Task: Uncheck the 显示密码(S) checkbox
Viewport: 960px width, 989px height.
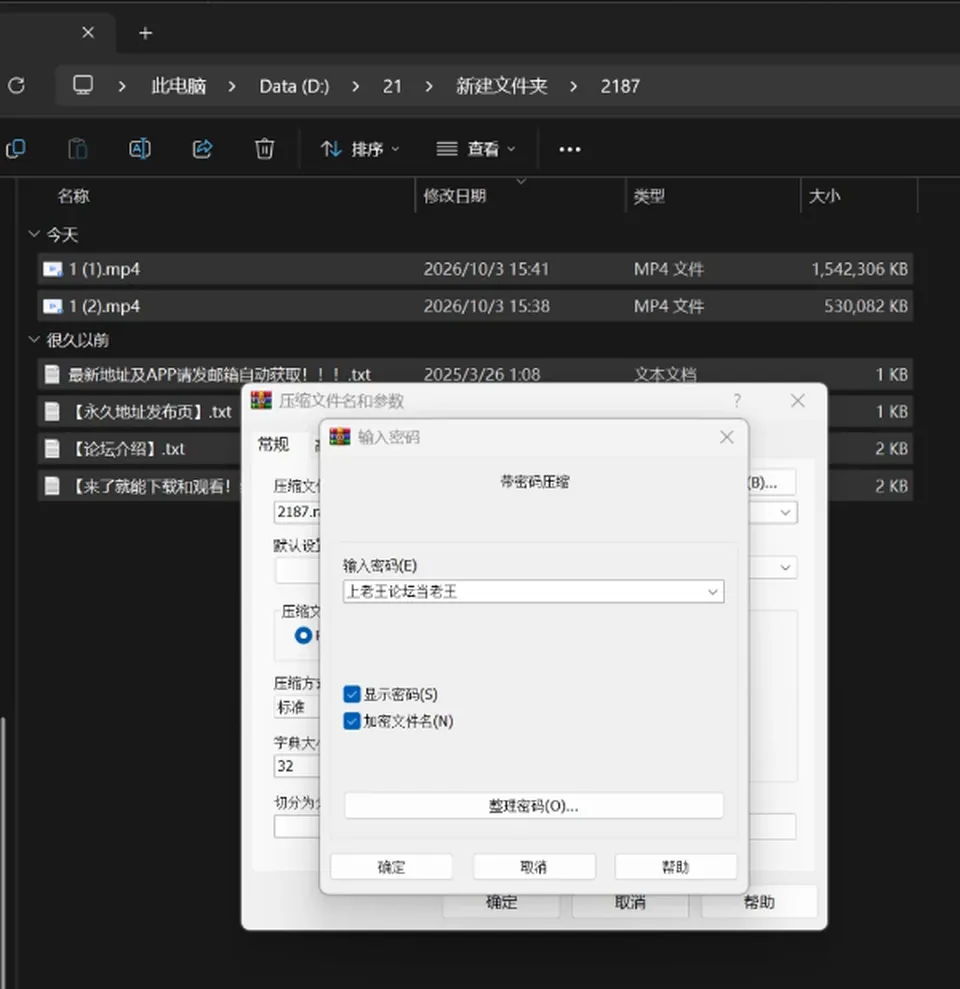Action: coord(352,694)
